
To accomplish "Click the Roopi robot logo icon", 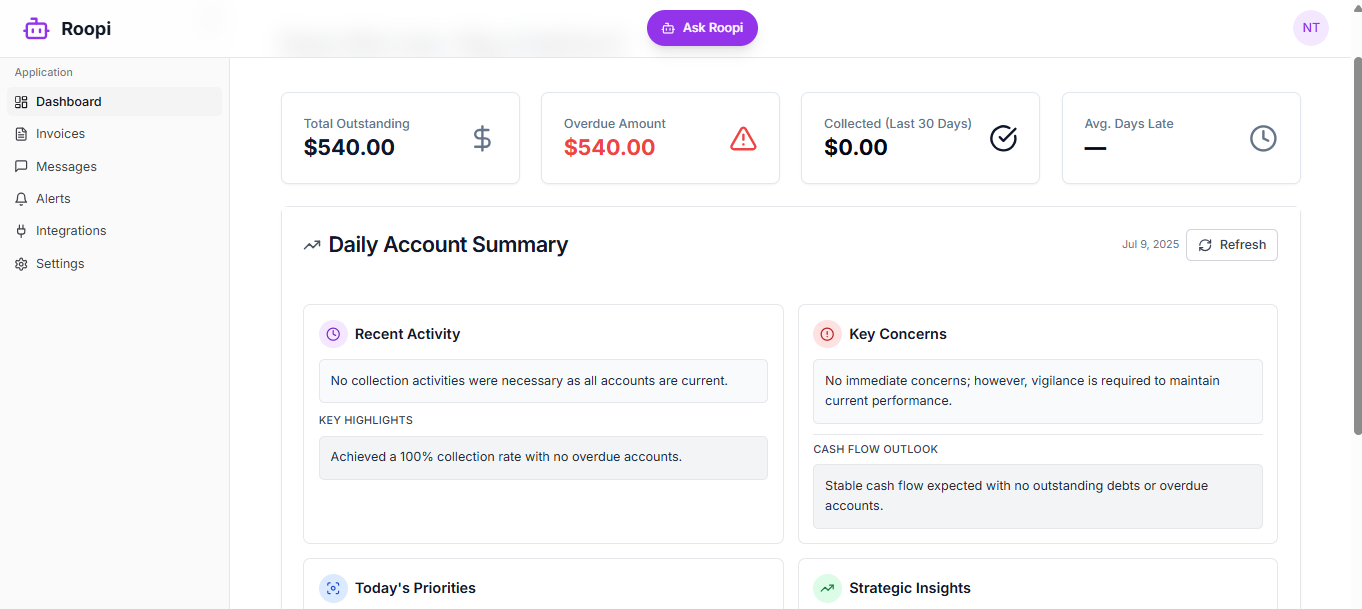I will 36,29.
